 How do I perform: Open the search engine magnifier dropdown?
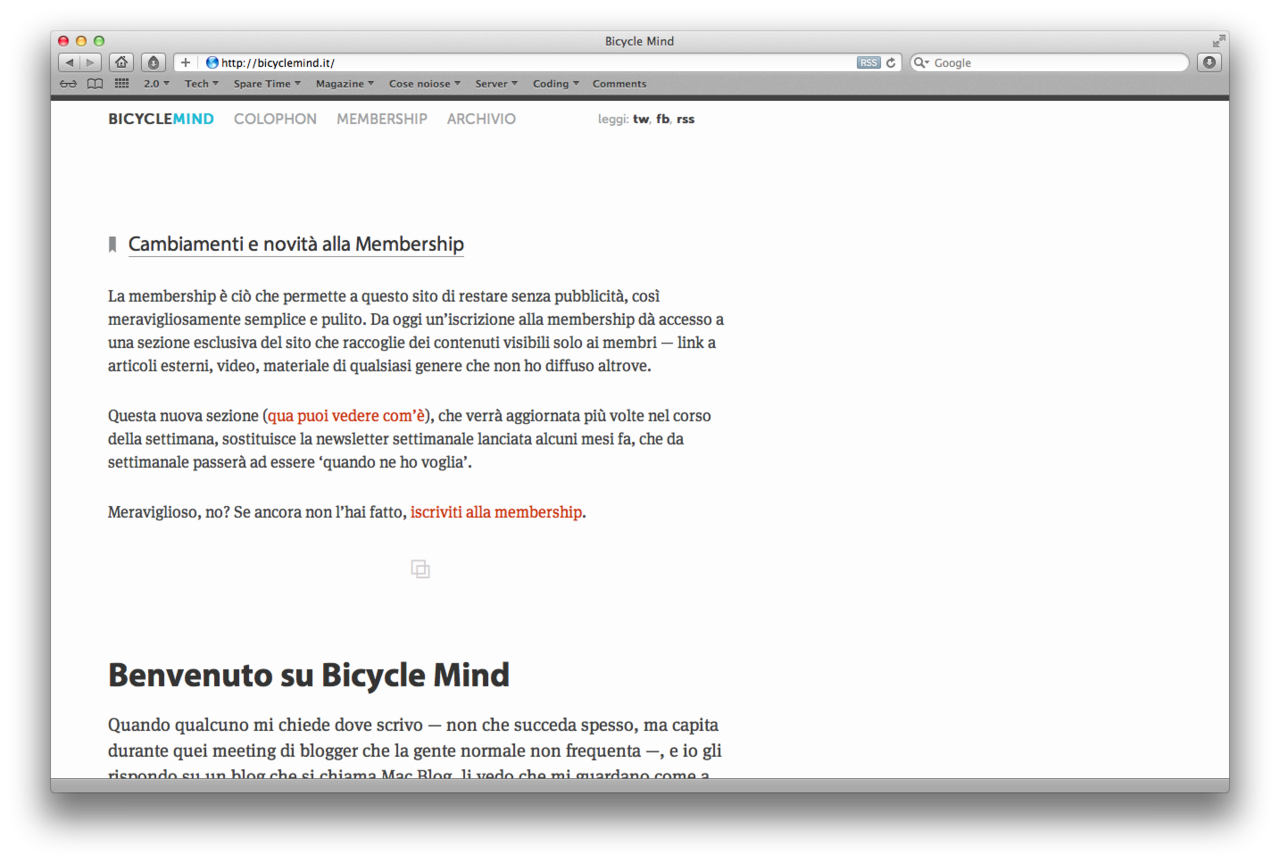click(921, 63)
